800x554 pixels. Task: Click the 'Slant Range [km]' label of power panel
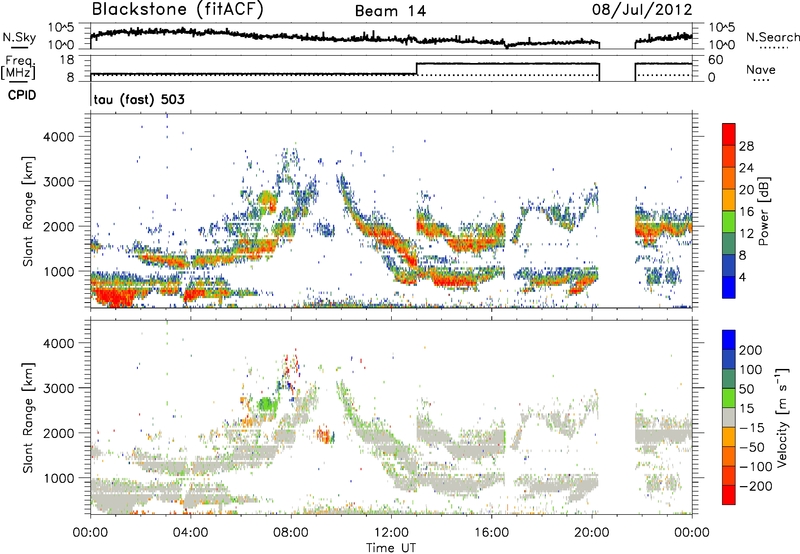(x=28, y=211)
